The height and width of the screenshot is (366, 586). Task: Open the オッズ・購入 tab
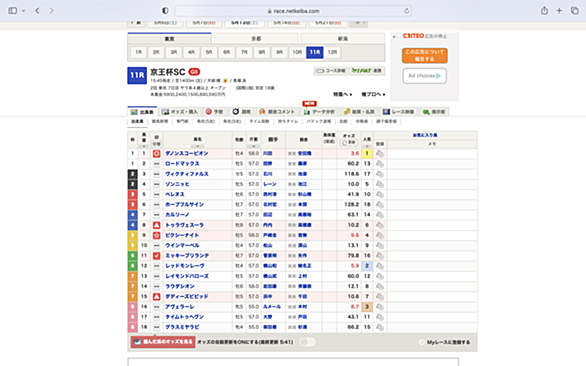(x=180, y=112)
